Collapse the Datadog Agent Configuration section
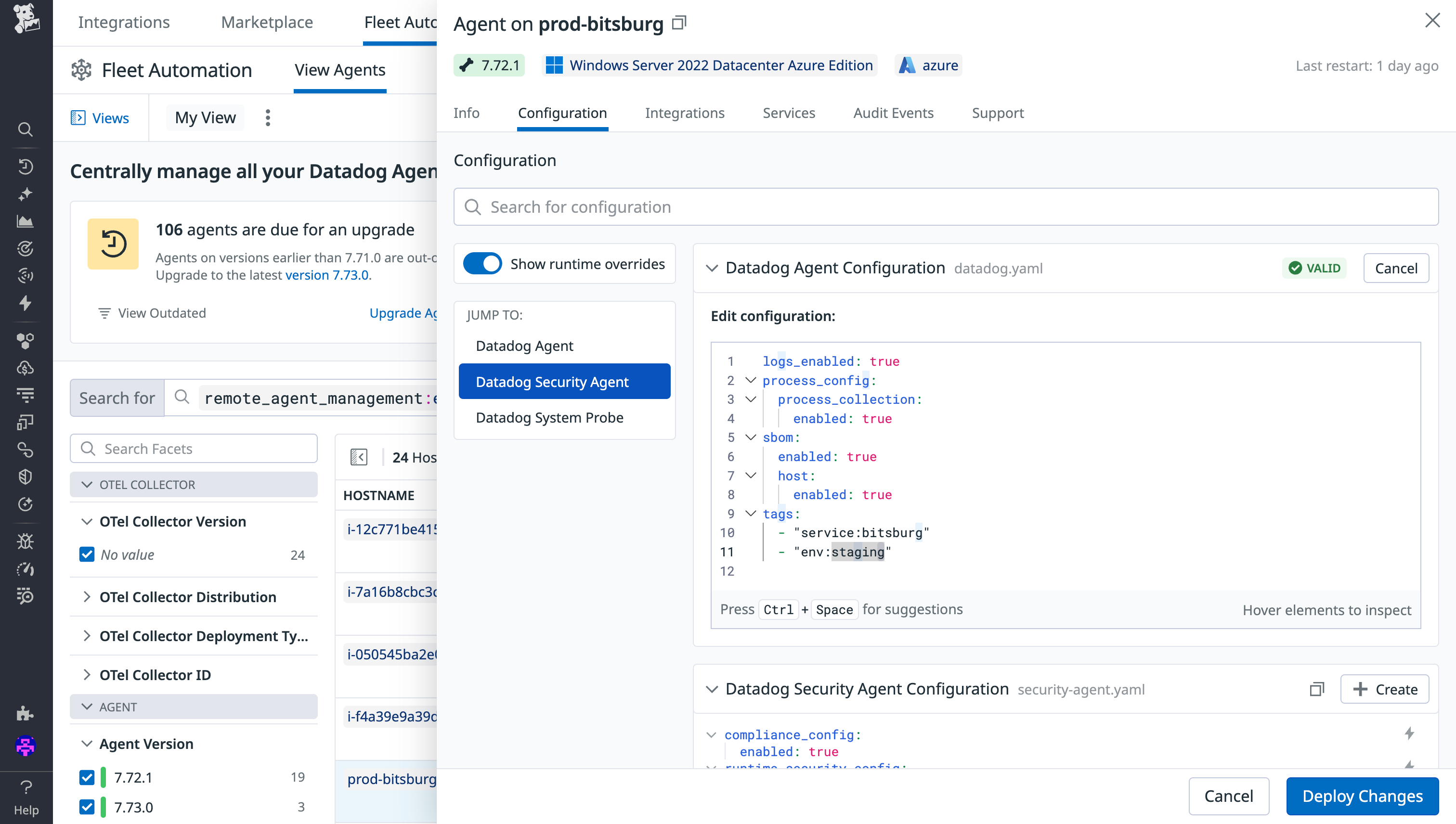 point(712,268)
